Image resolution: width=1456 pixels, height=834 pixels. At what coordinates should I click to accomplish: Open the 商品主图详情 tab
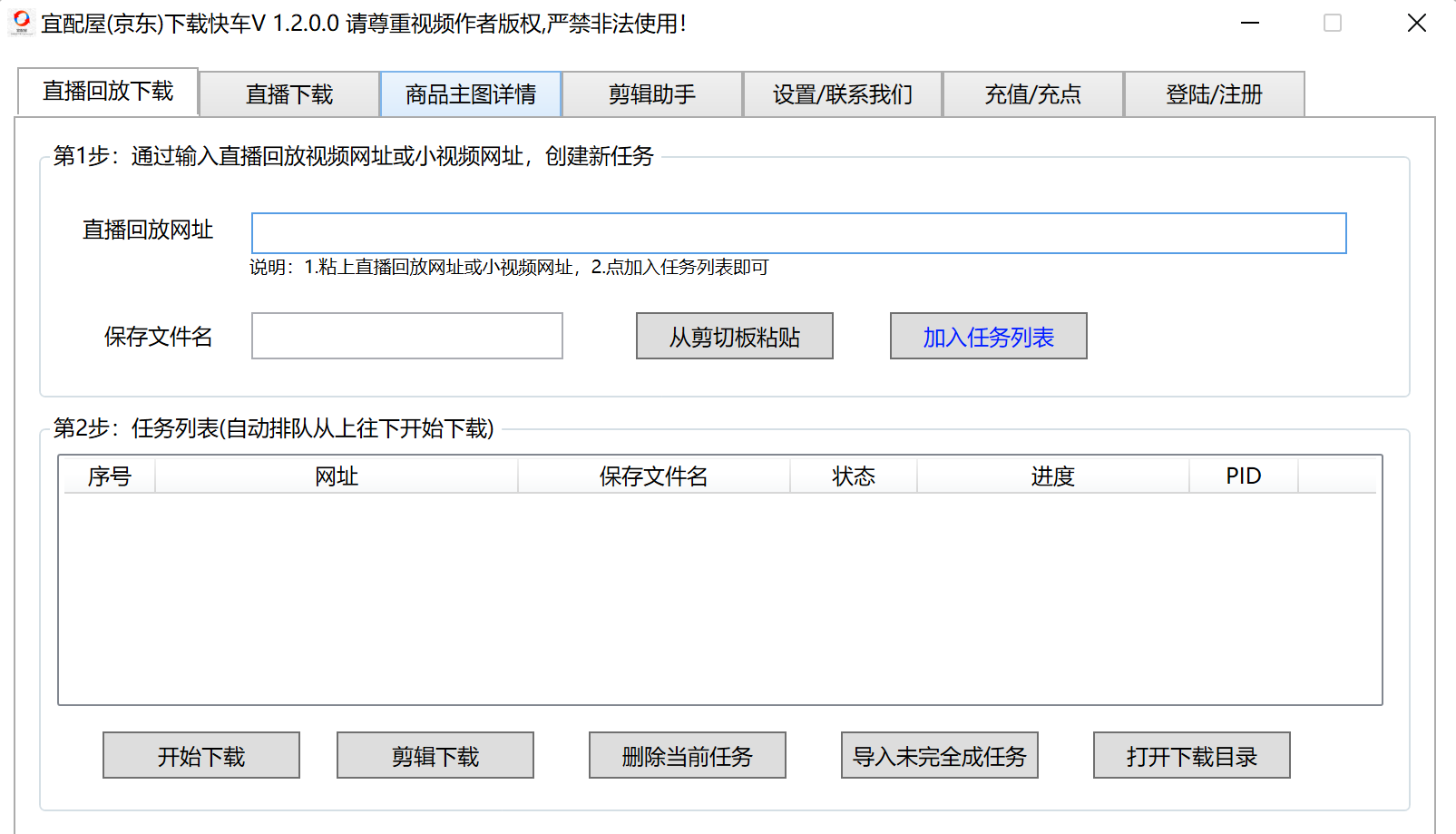coord(471,94)
